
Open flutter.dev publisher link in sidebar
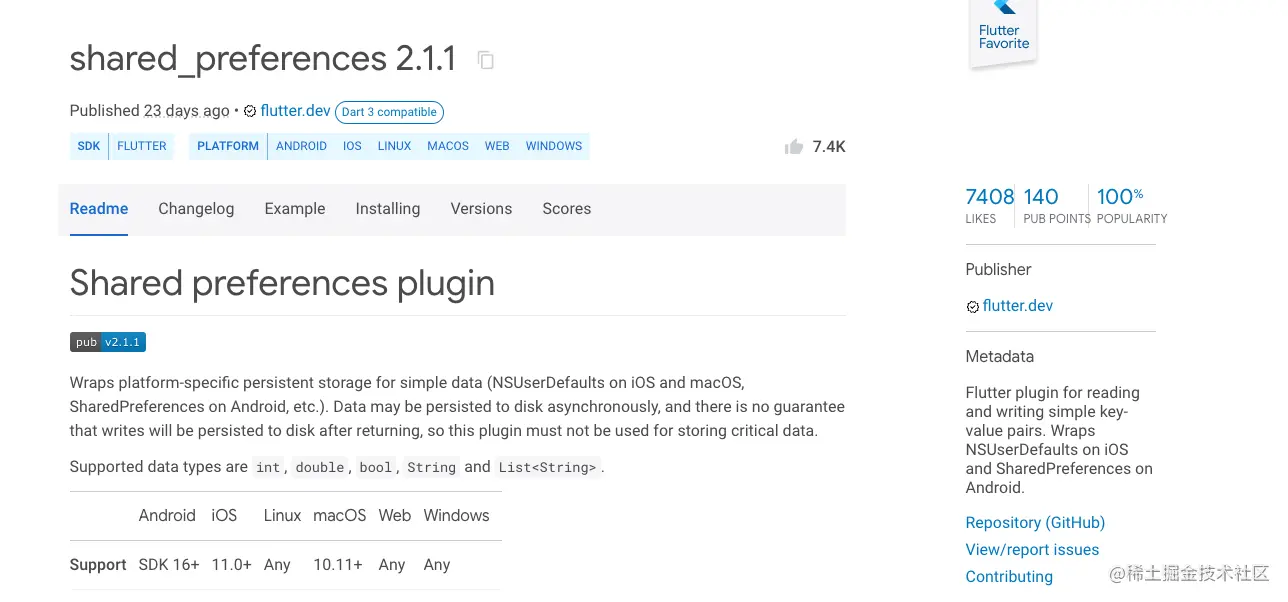[x=1018, y=306]
